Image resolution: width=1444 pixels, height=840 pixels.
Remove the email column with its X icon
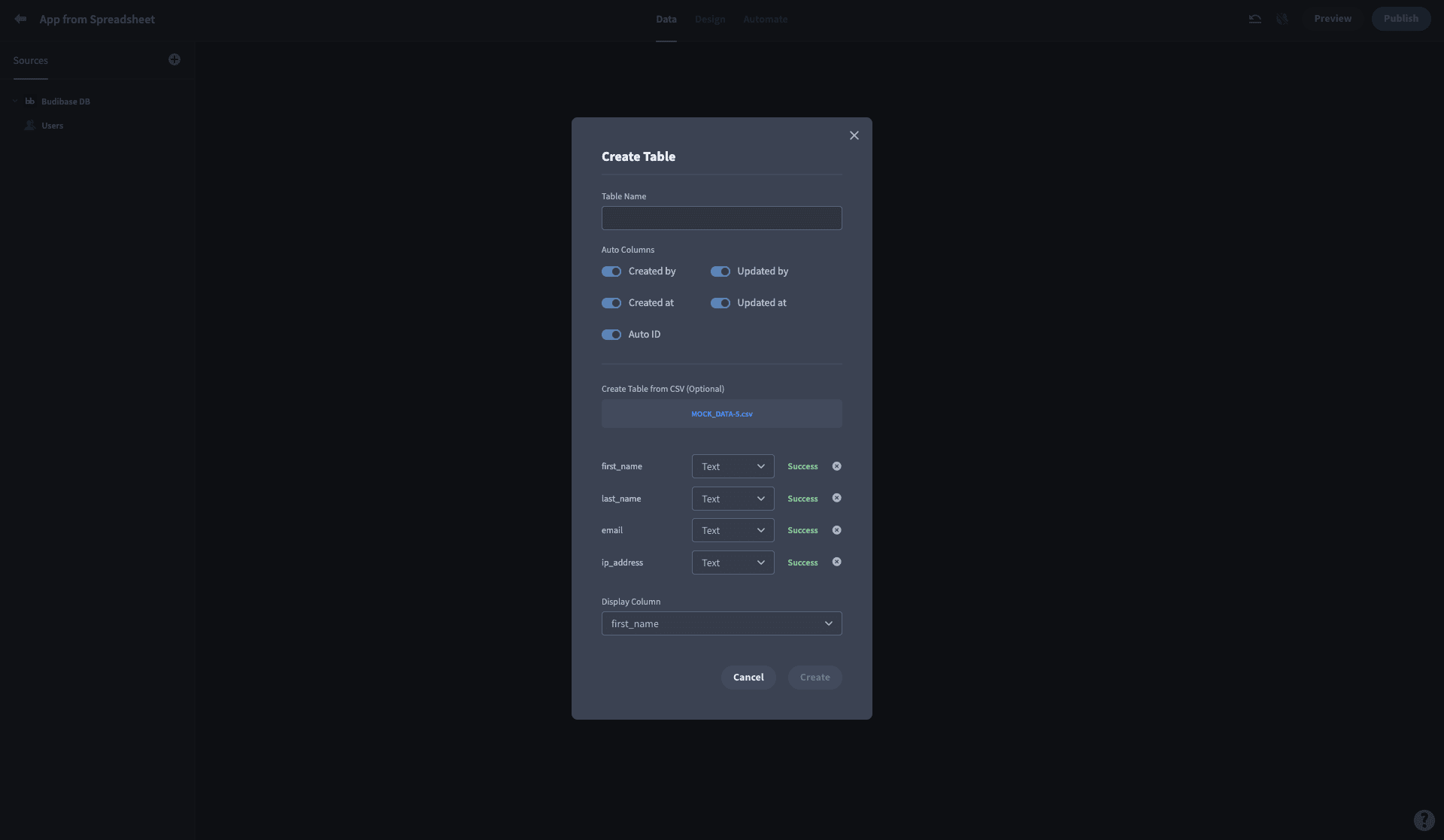click(x=837, y=530)
